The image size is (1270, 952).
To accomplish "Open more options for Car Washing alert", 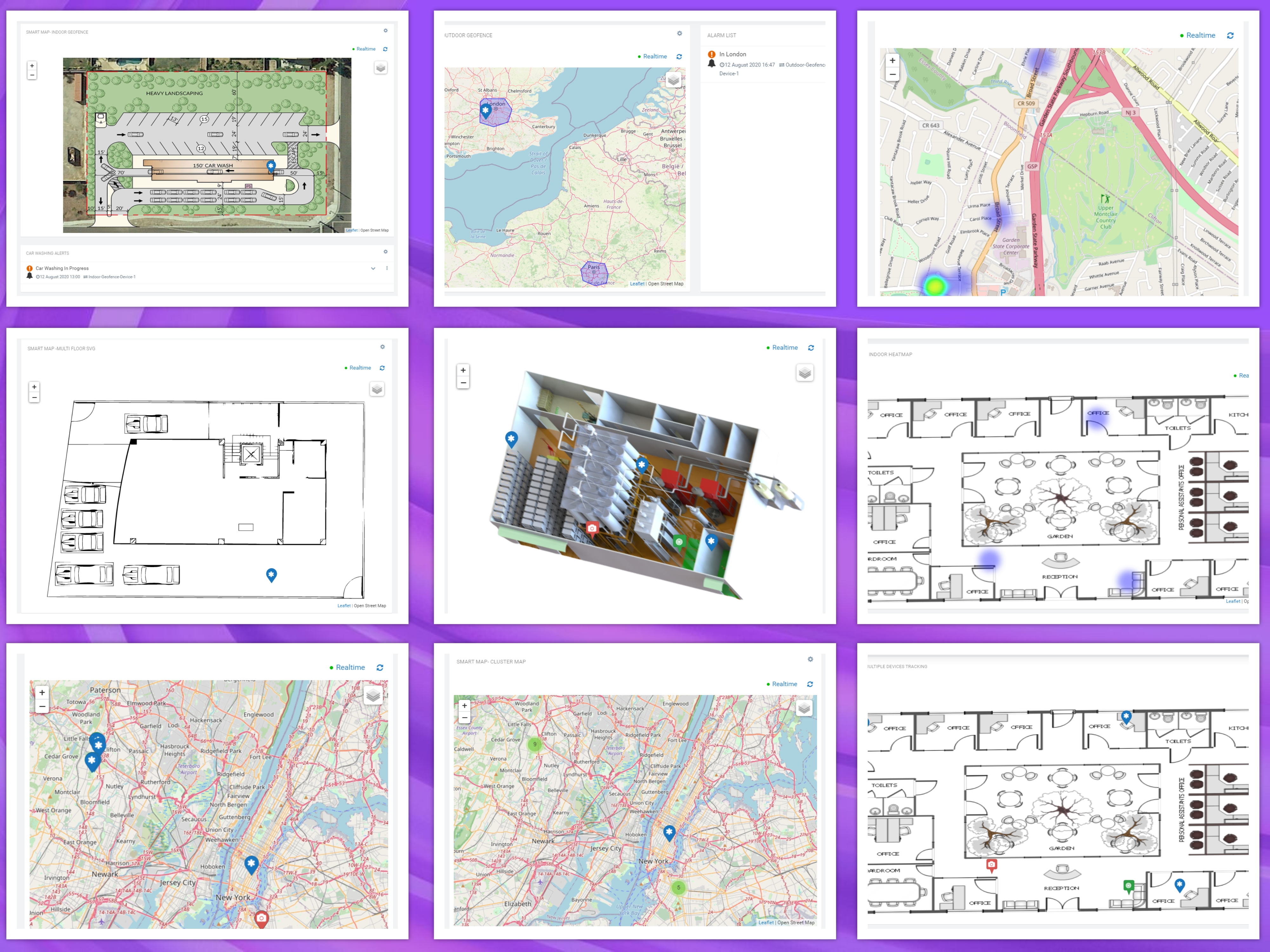I will click(x=387, y=268).
